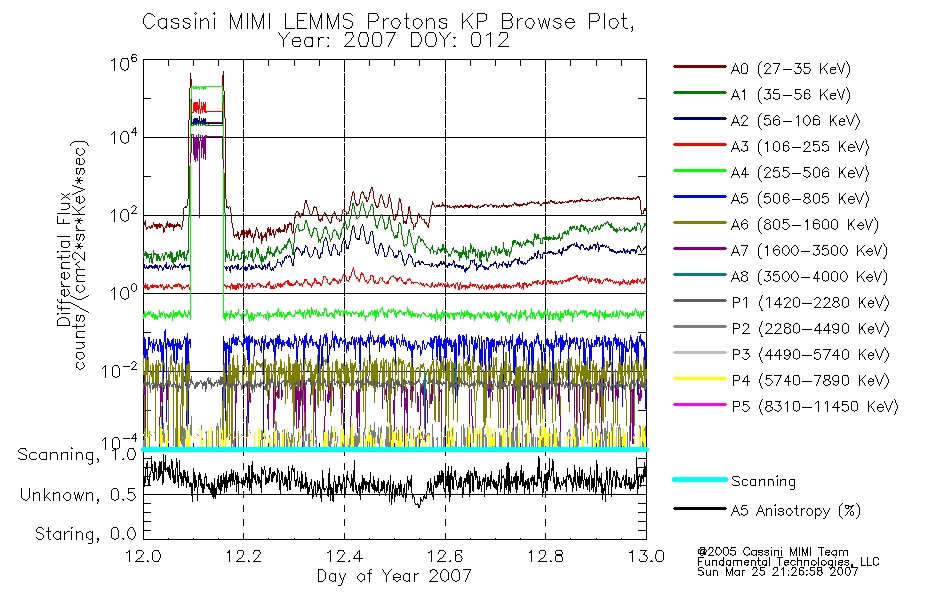
Task: Click the Differential Flux y-axis label
Action: click(x=64, y=260)
